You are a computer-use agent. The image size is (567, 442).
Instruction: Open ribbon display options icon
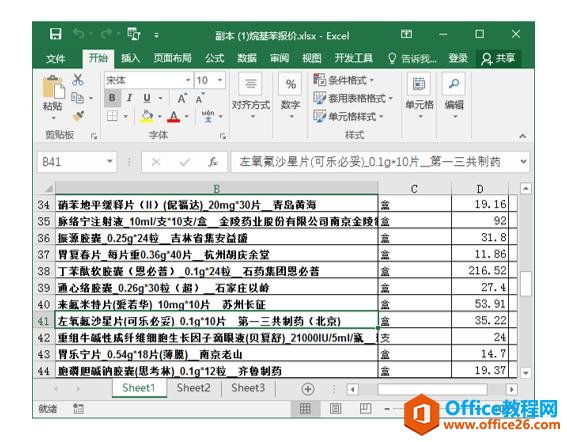[406, 34]
